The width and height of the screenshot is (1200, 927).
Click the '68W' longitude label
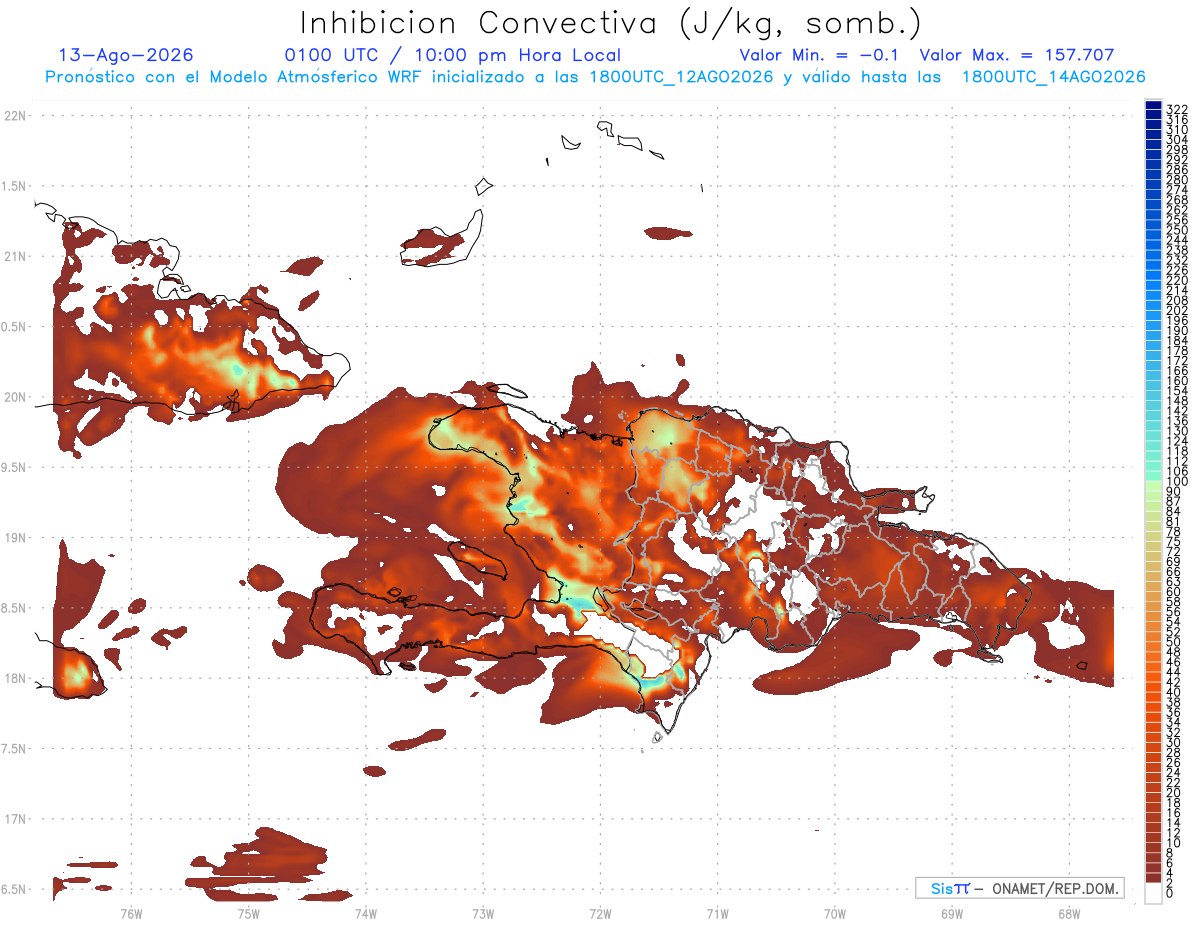[x=1069, y=912]
